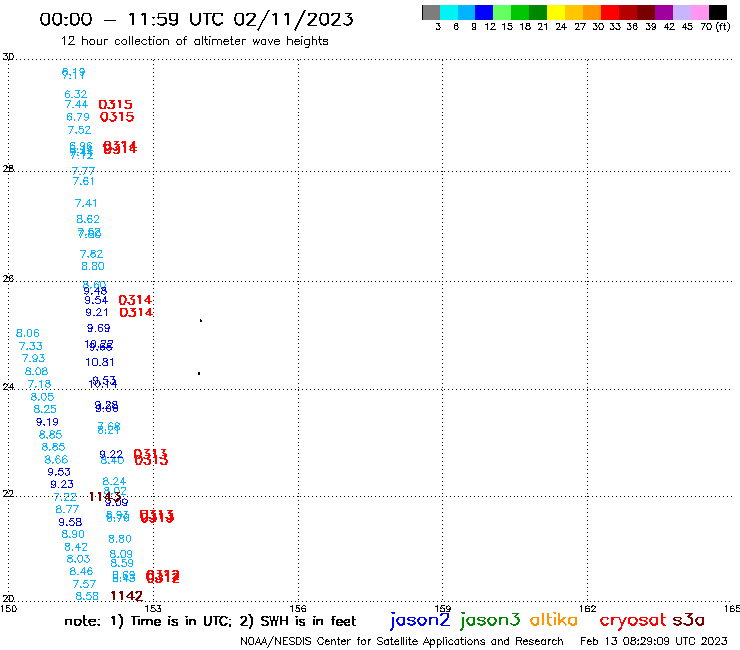Click the 7.41 wave height value

(x=86, y=203)
